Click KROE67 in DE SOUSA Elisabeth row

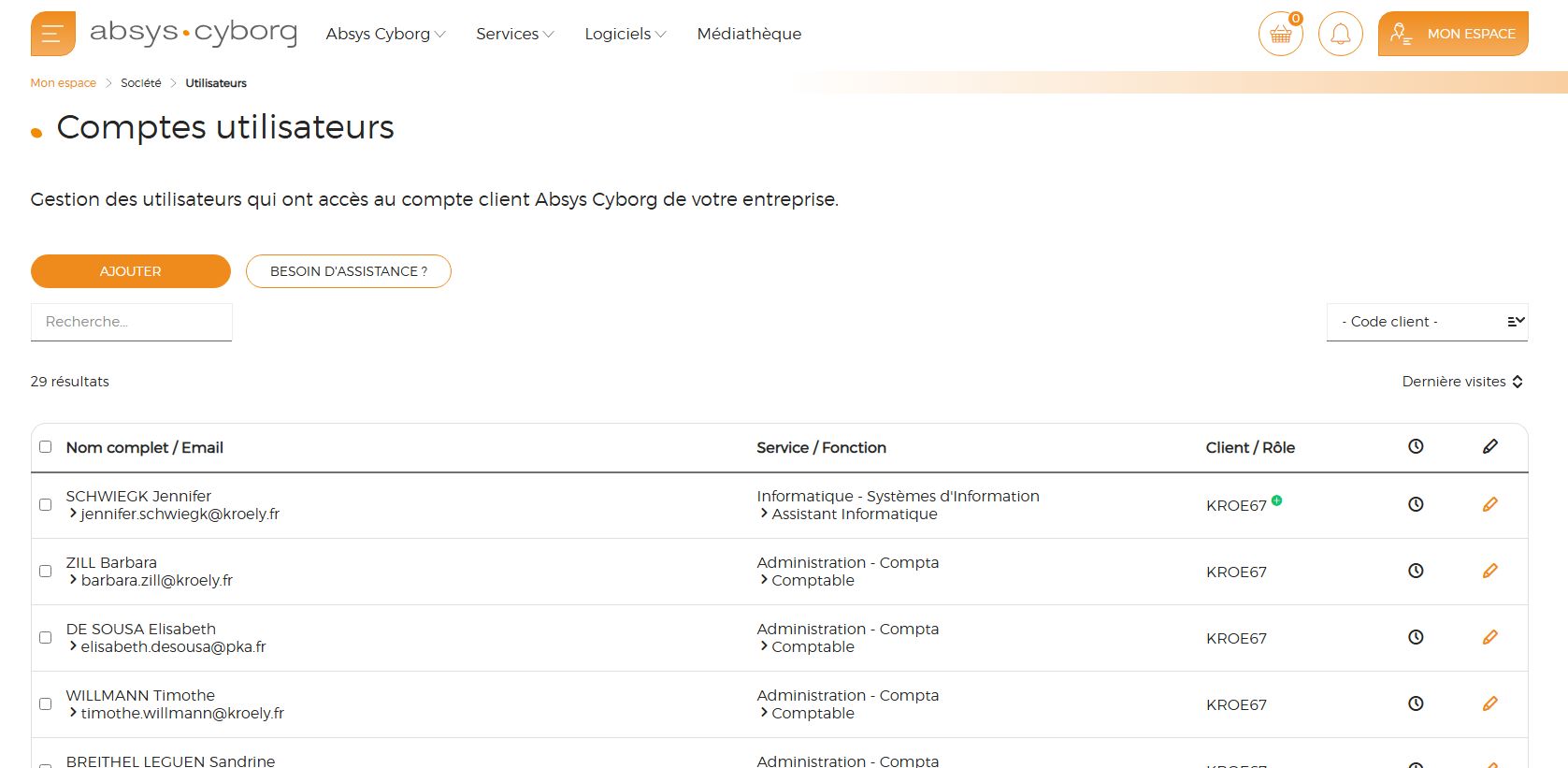tap(1236, 639)
